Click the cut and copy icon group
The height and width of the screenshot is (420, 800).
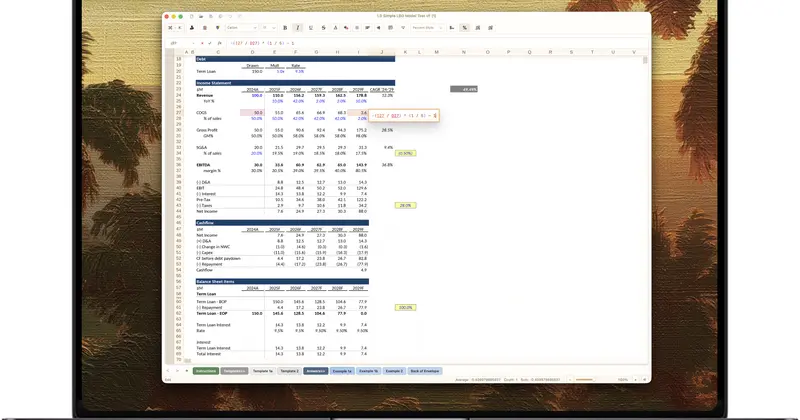pos(175,28)
